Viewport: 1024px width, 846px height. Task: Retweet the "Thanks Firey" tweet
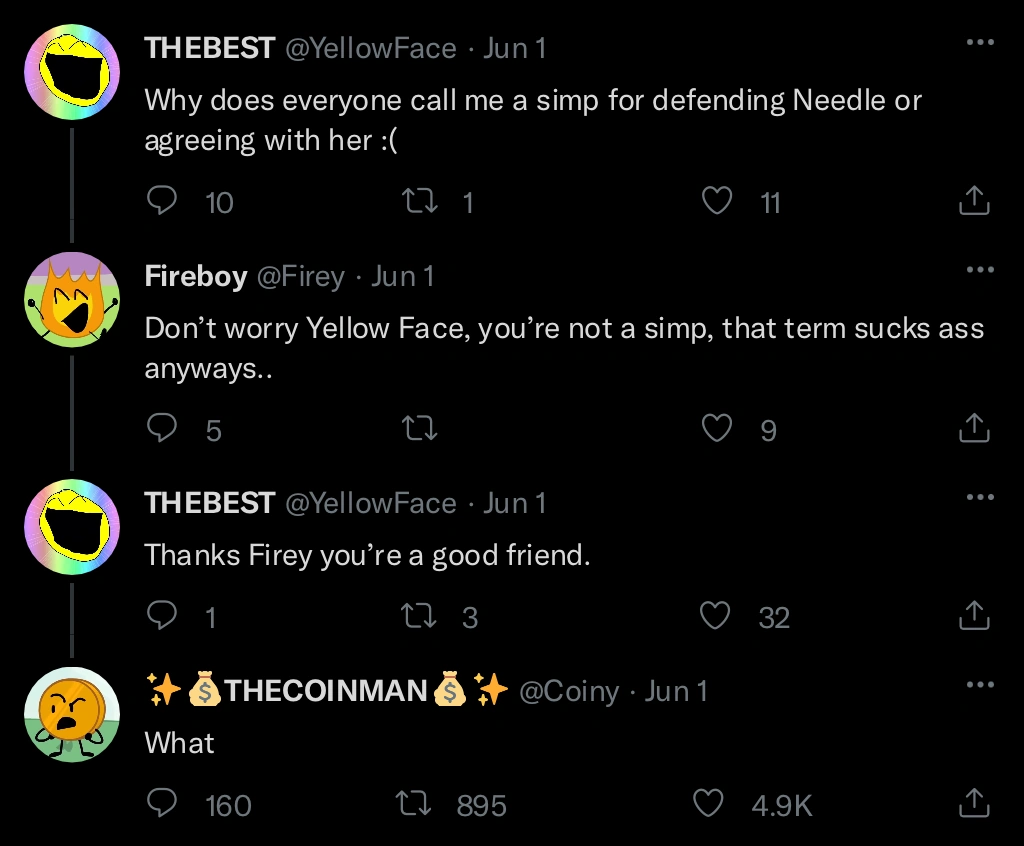420,616
